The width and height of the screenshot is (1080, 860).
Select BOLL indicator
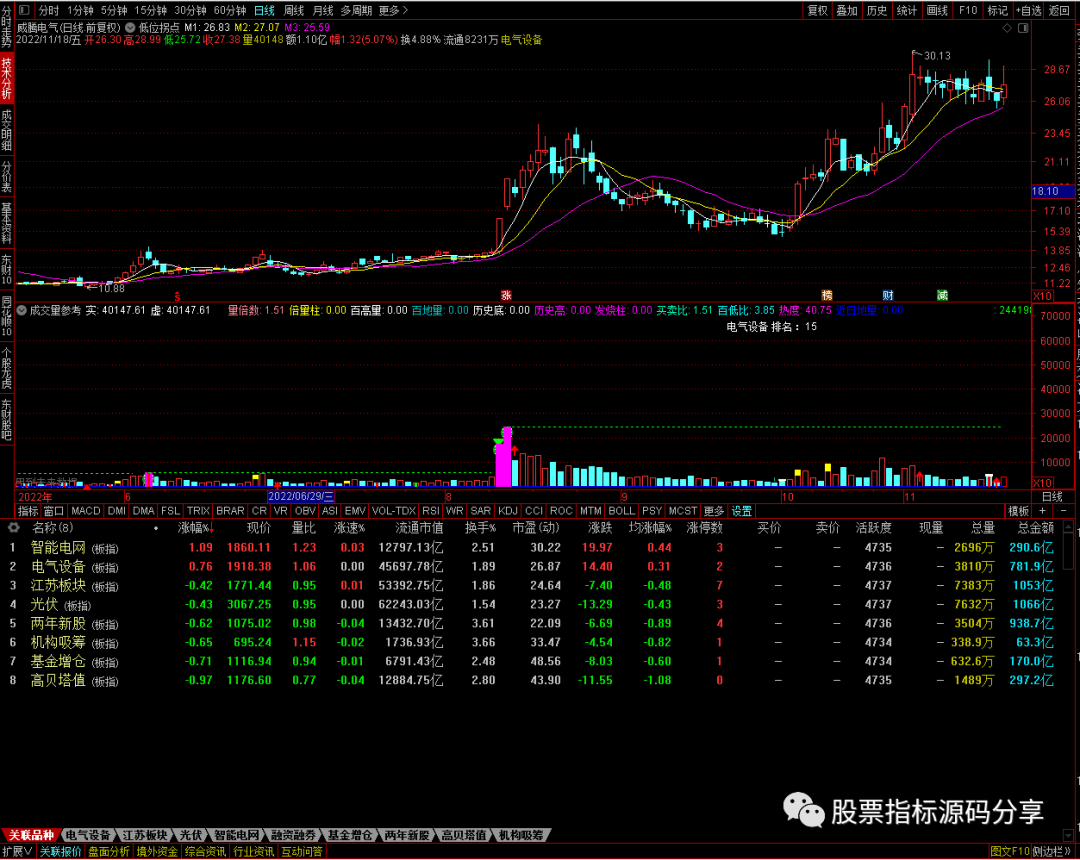click(621, 511)
